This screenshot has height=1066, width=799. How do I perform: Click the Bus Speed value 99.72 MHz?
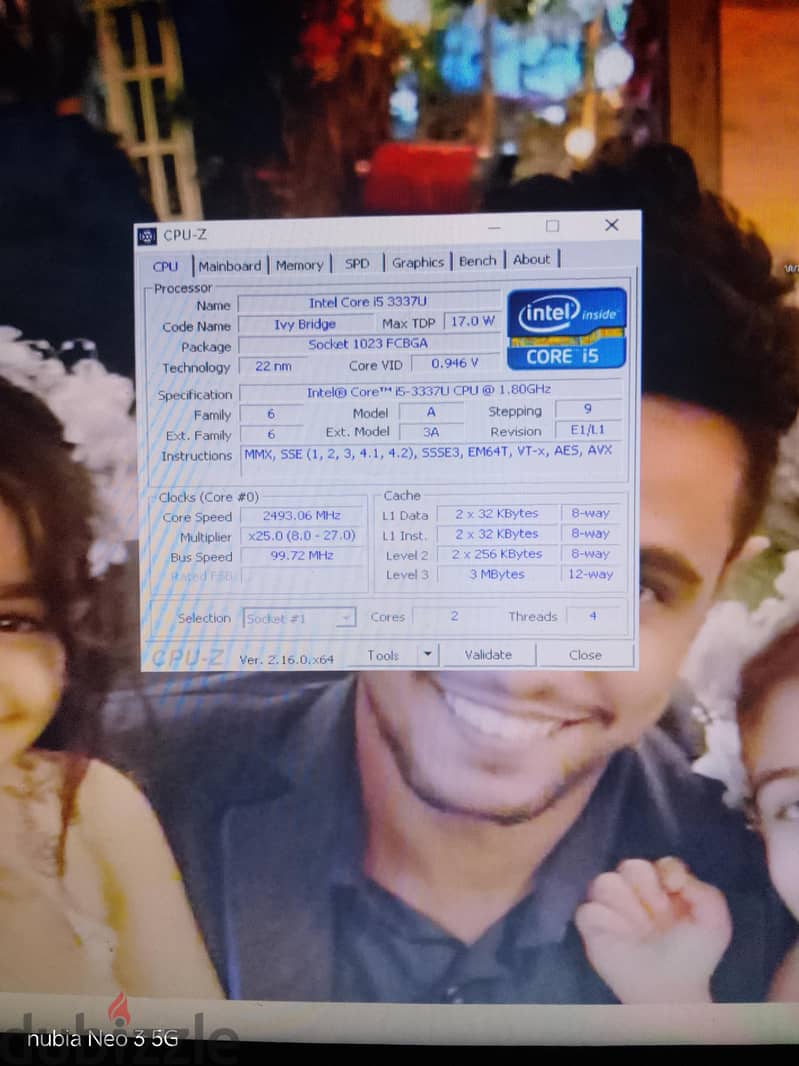[302, 555]
